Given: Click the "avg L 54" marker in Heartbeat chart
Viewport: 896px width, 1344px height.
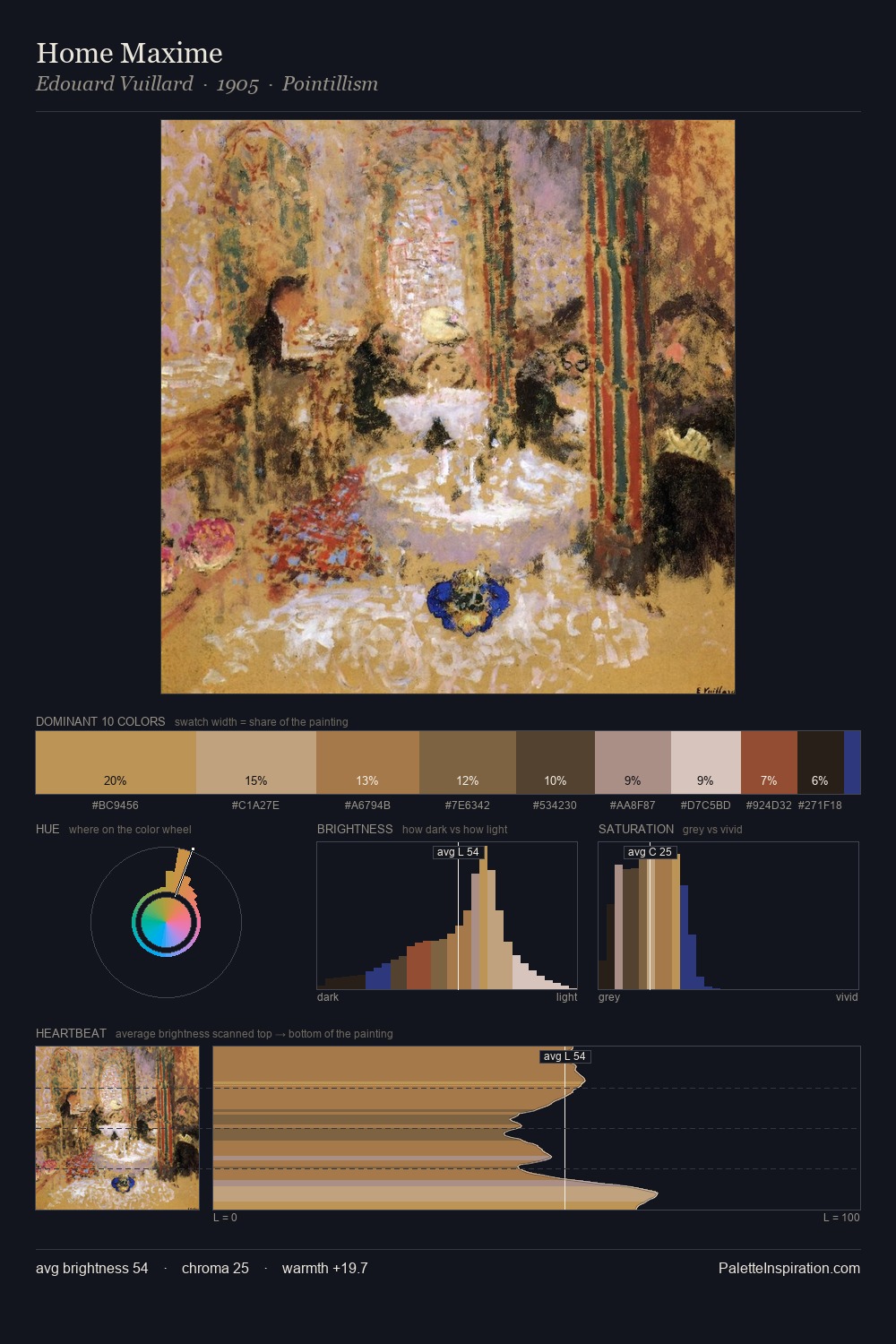Looking at the screenshot, I should [564, 1056].
